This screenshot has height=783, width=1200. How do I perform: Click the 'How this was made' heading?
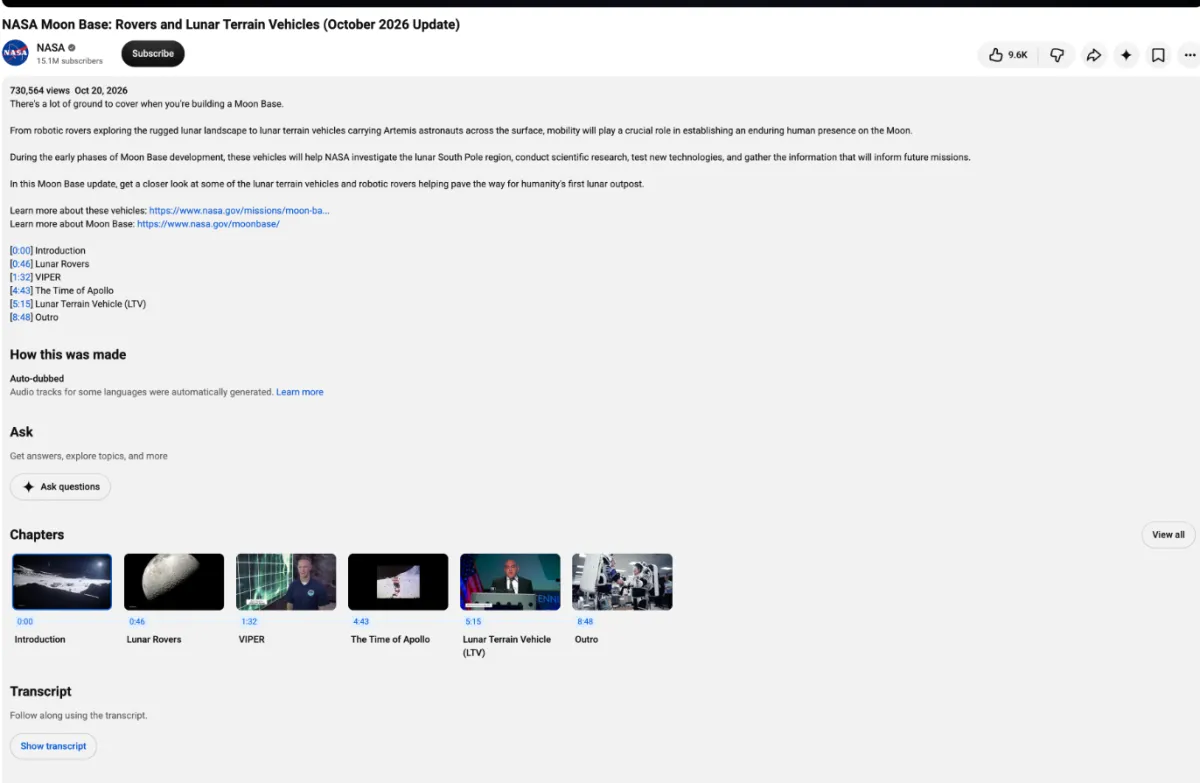[68, 355]
